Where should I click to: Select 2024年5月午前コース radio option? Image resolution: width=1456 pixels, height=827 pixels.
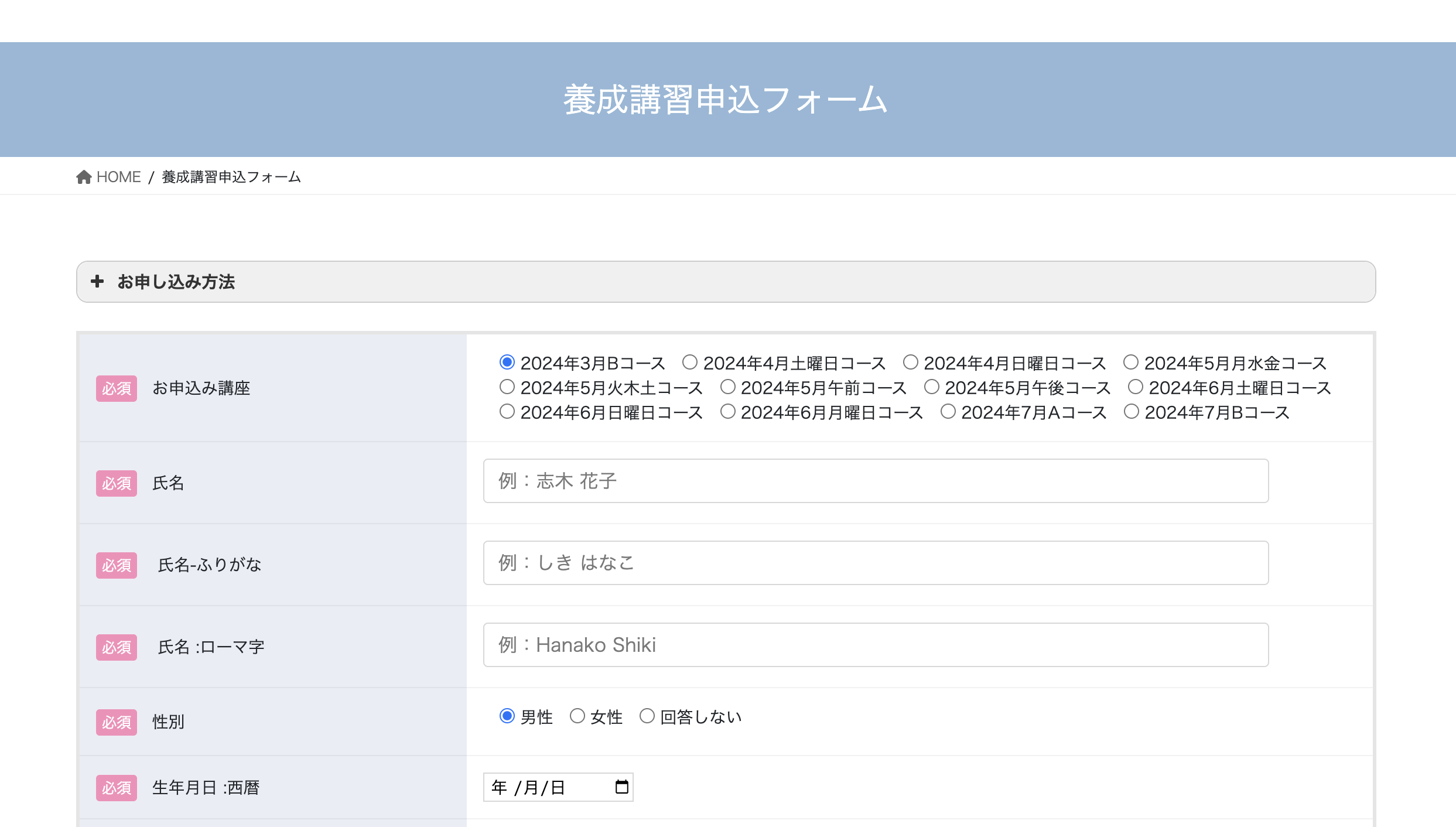click(727, 387)
